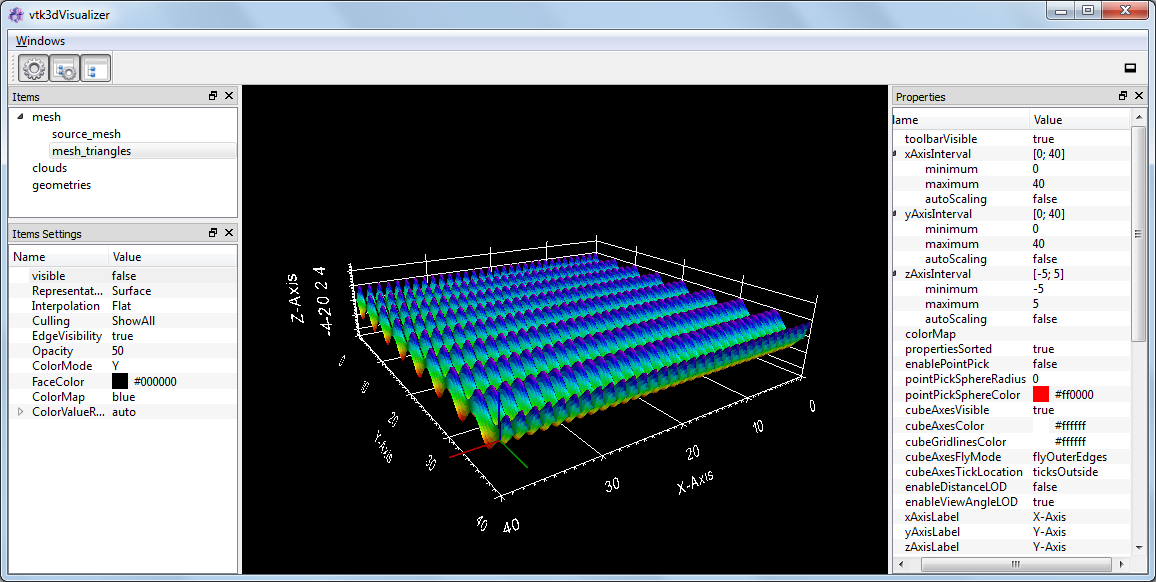The height and width of the screenshot is (582, 1156).
Task: Close the Properties panel
Action: (1139, 96)
